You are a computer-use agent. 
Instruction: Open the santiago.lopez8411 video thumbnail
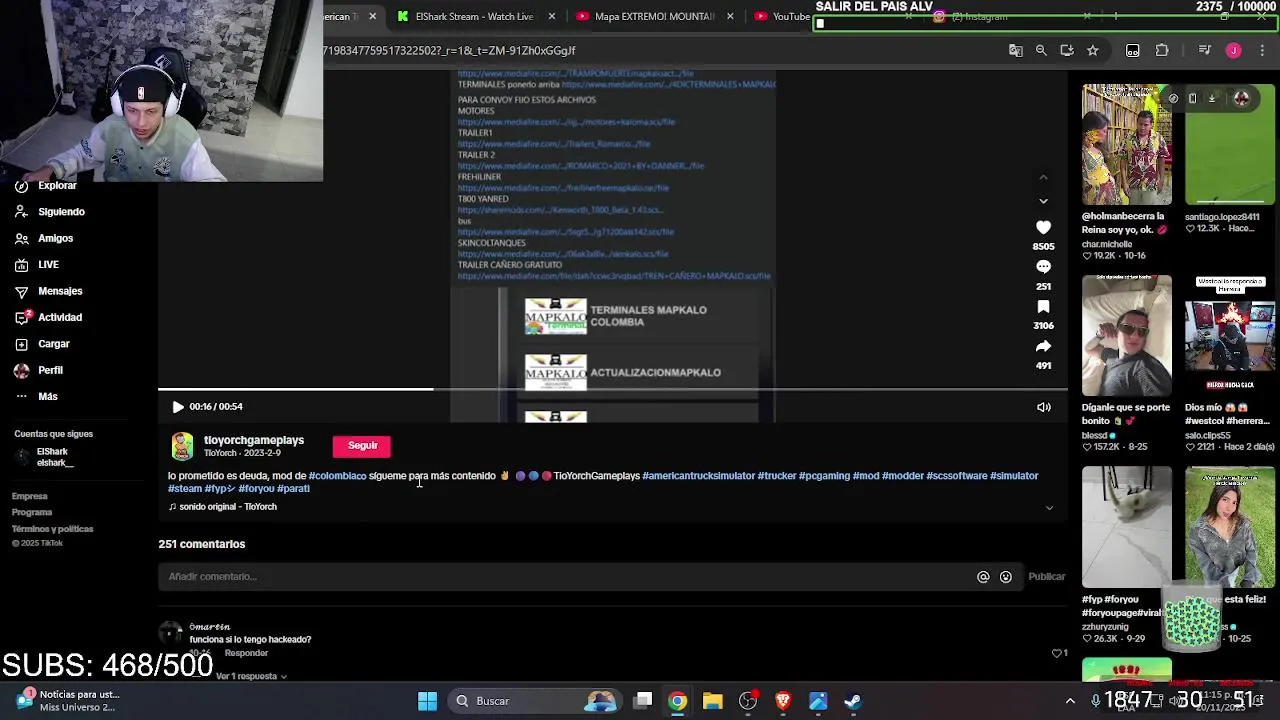[1230, 145]
